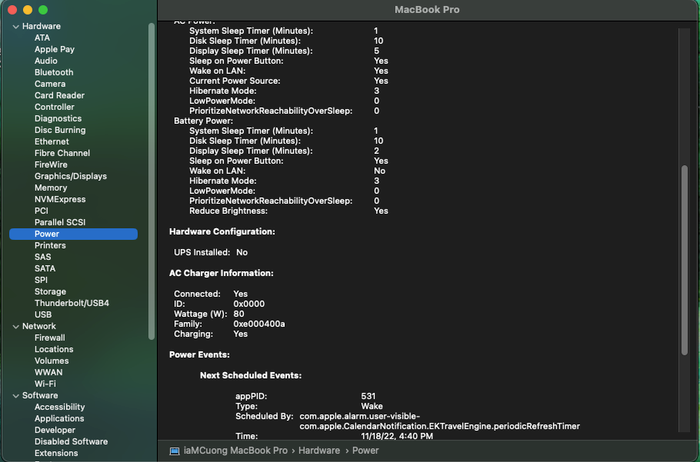700x462 pixels.
Task: Select Thunderbolt/USB4 in the sidebar
Action: 72,303
